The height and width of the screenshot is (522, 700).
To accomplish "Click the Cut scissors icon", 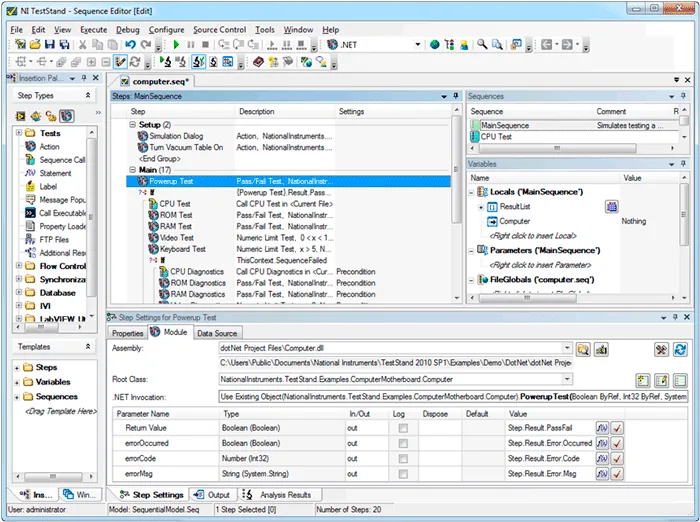I will pos(83,45).
